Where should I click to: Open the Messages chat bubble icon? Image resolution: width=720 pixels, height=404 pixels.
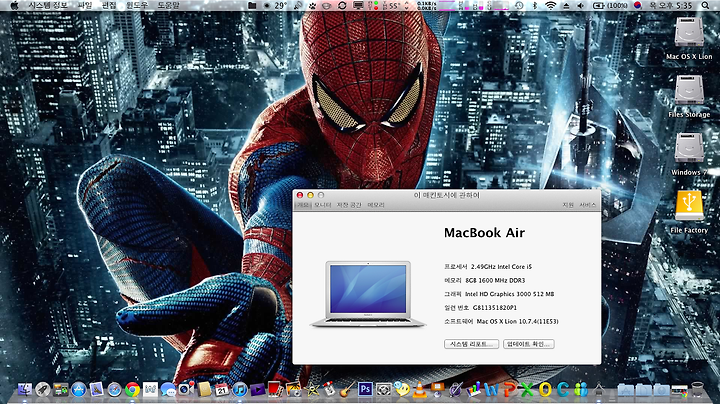click(x=168, y=390)
